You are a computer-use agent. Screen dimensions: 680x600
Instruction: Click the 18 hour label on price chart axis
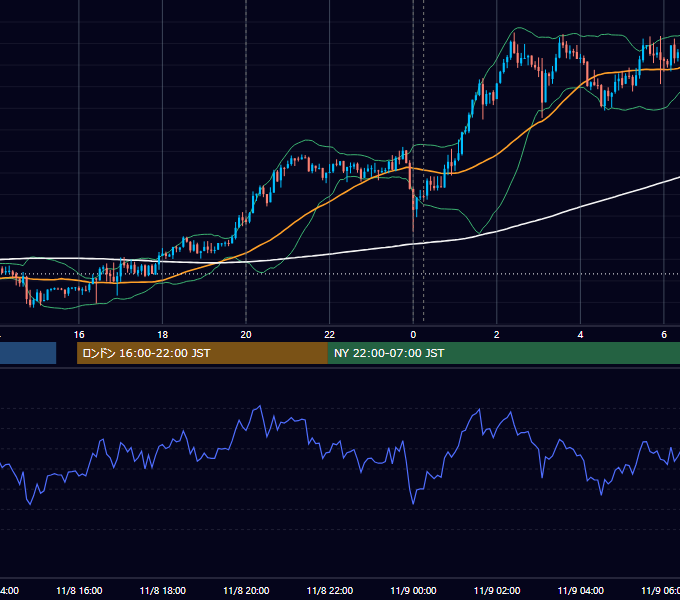[163, 335]
